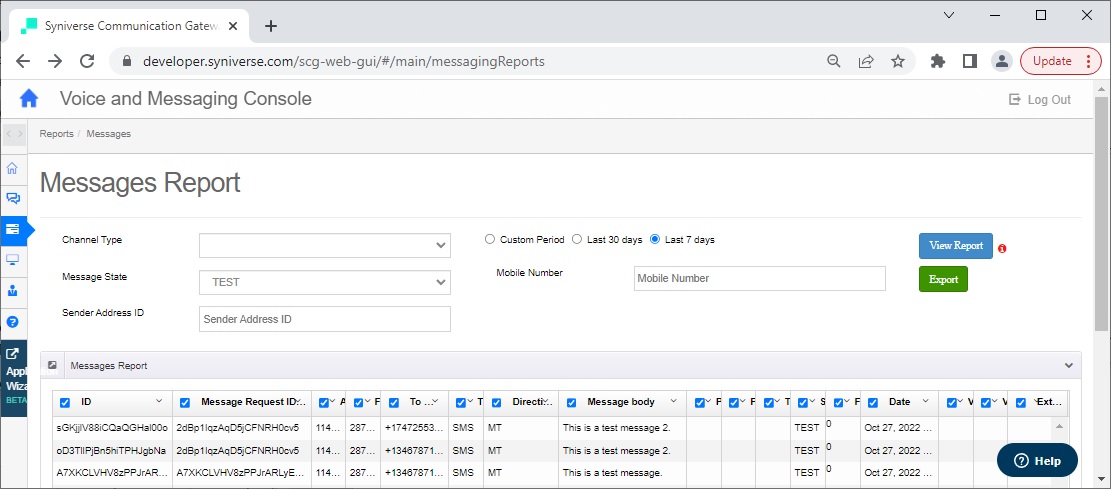The image size is (1111, 489).
Task: Click the padlock site info icon
Action: click(128, 61)
